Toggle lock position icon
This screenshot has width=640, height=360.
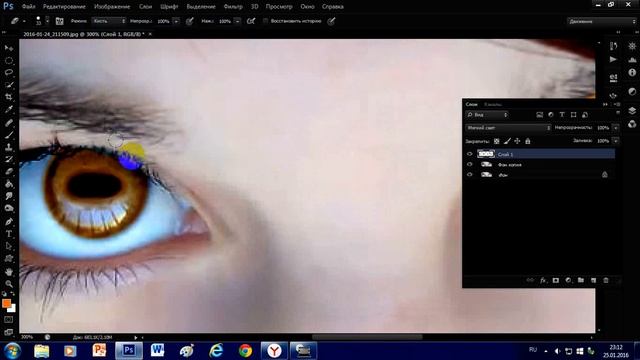coord(517,141)
